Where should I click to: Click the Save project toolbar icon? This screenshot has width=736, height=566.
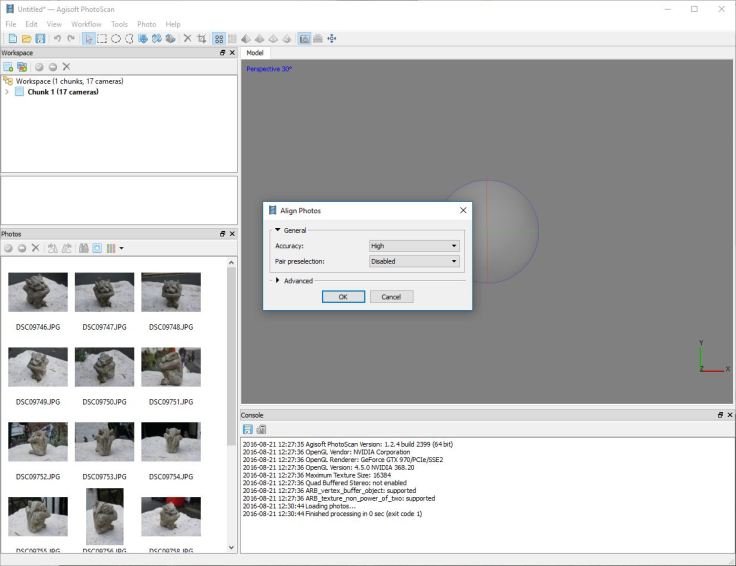point(39,38)
